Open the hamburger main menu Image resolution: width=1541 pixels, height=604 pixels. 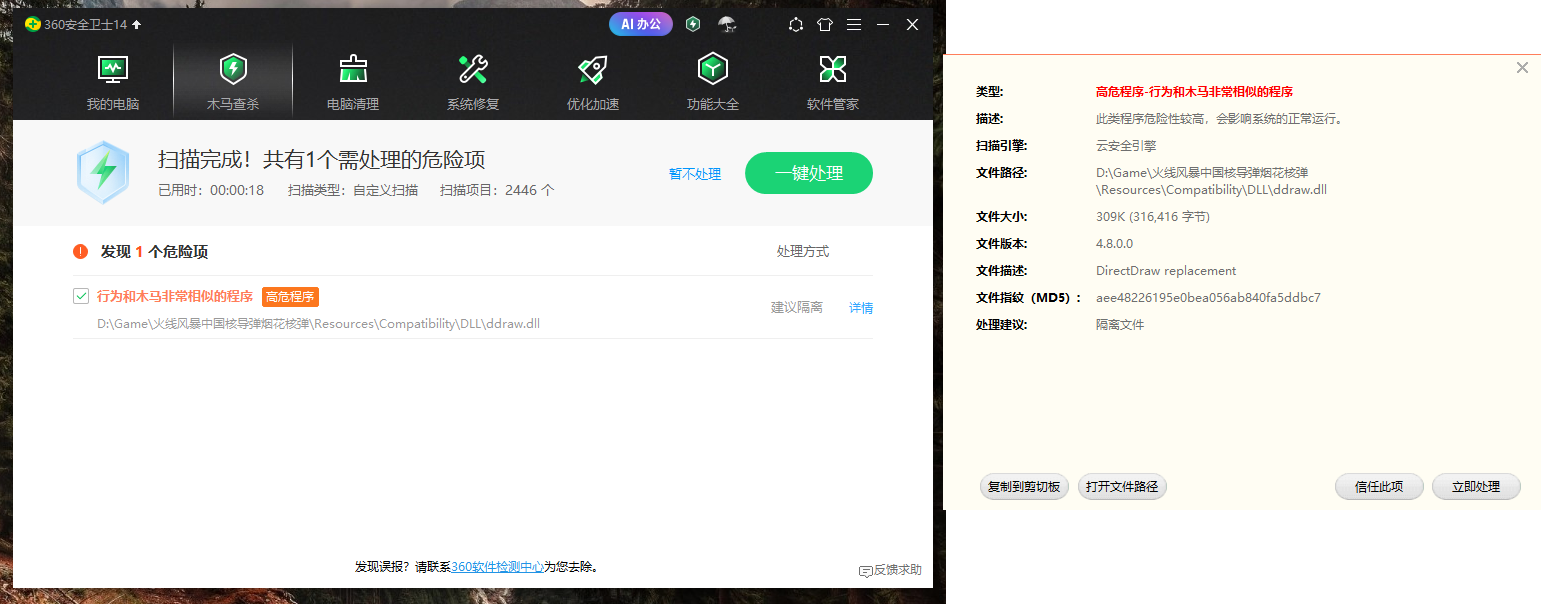click(854, 25)
